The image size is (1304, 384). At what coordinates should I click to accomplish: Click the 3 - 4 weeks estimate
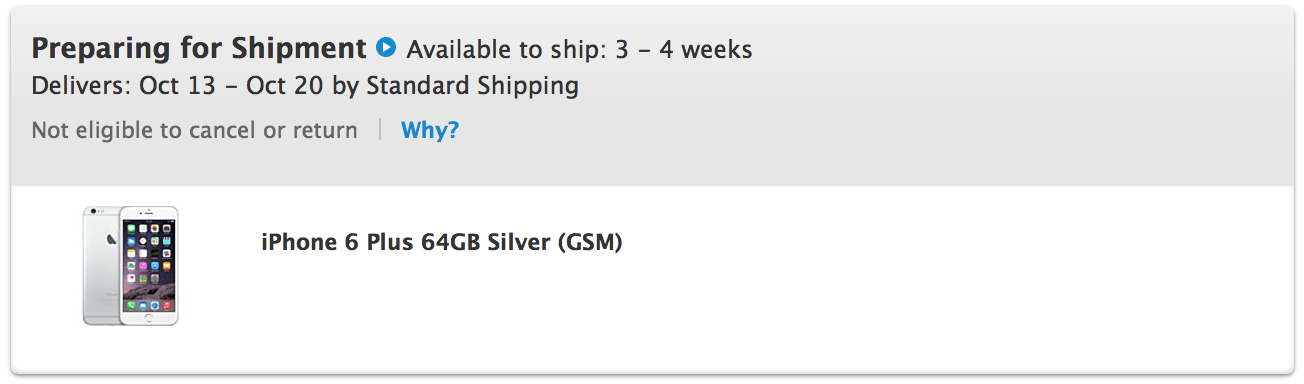tap(684, 49)
